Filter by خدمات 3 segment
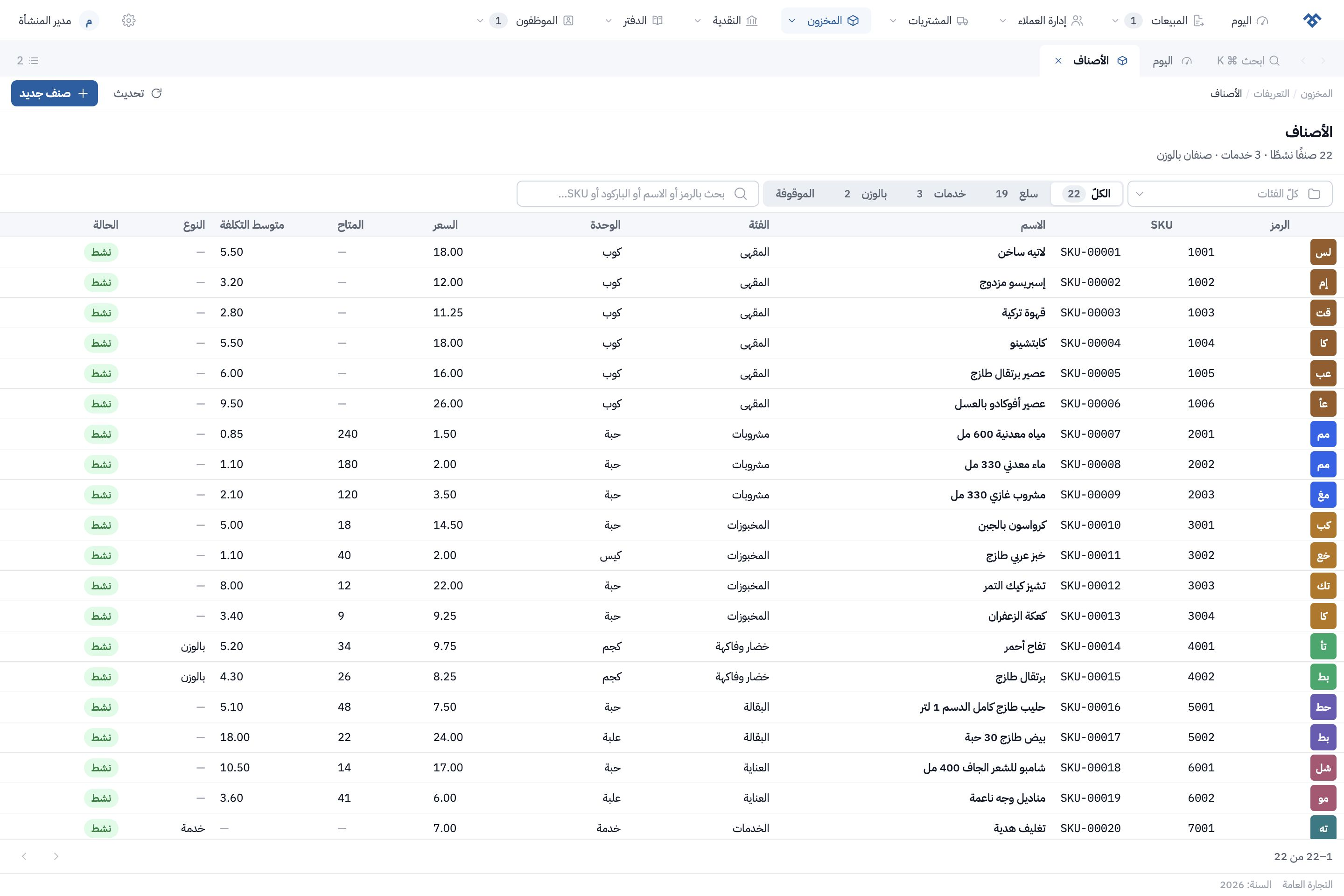 (941, 194)
